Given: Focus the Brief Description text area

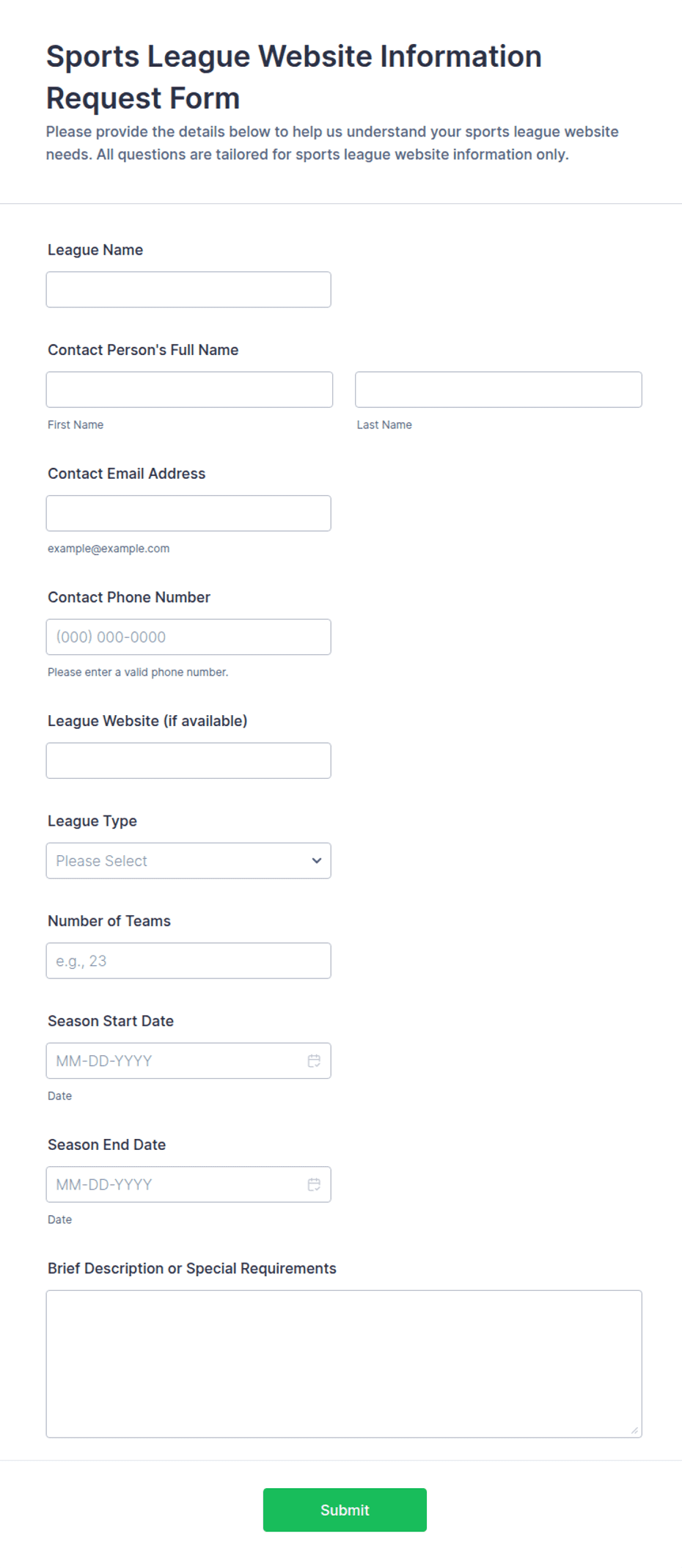Looking at the screenshot, I should [344, 1364].
